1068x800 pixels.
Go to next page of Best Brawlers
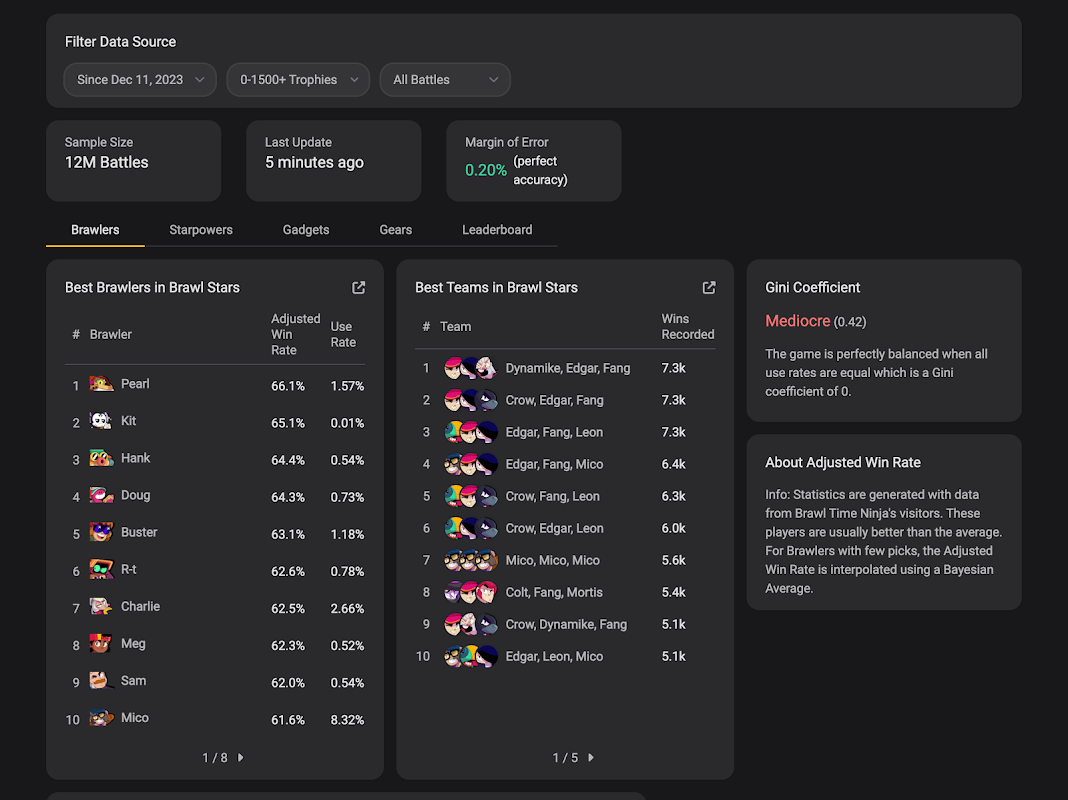[240, 758]
